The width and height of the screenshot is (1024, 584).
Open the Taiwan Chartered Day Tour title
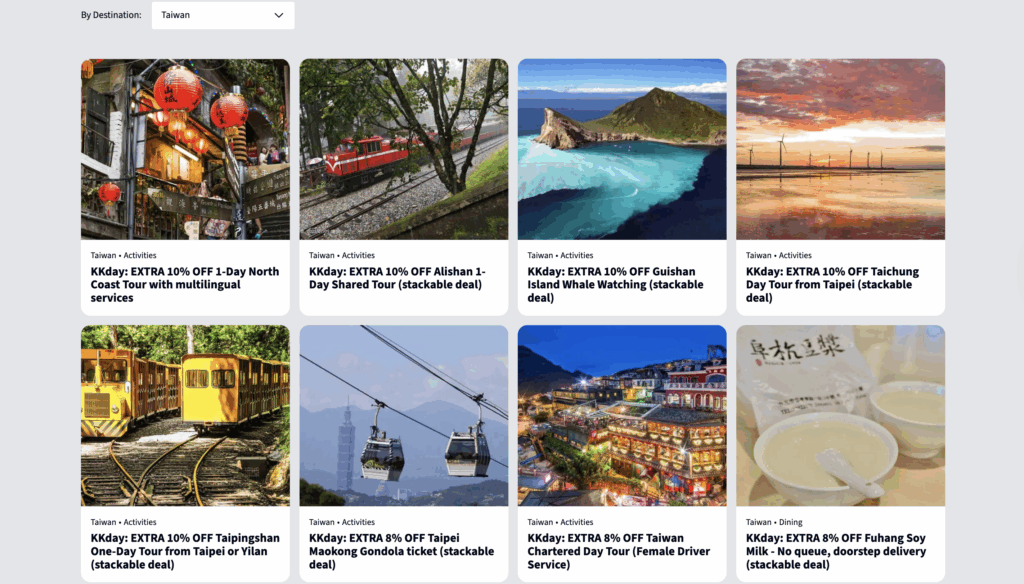click(x=618, y=551)
